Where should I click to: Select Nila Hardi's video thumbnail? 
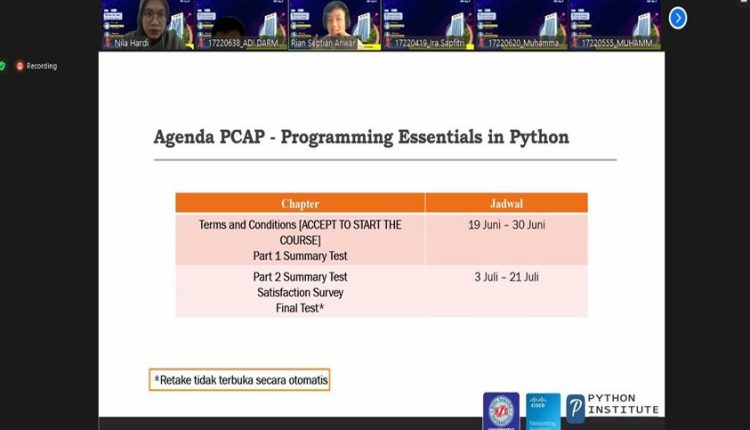[148, 24]
